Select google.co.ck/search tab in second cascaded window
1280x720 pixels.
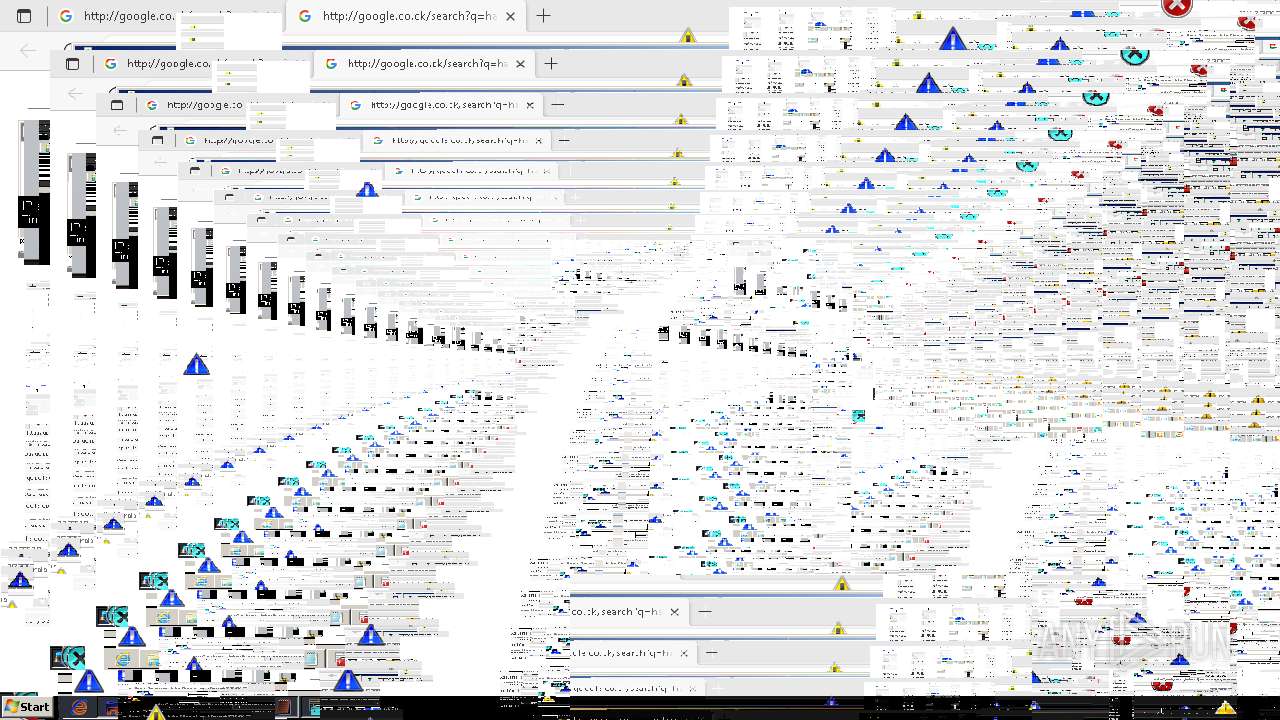coord(426,63)
